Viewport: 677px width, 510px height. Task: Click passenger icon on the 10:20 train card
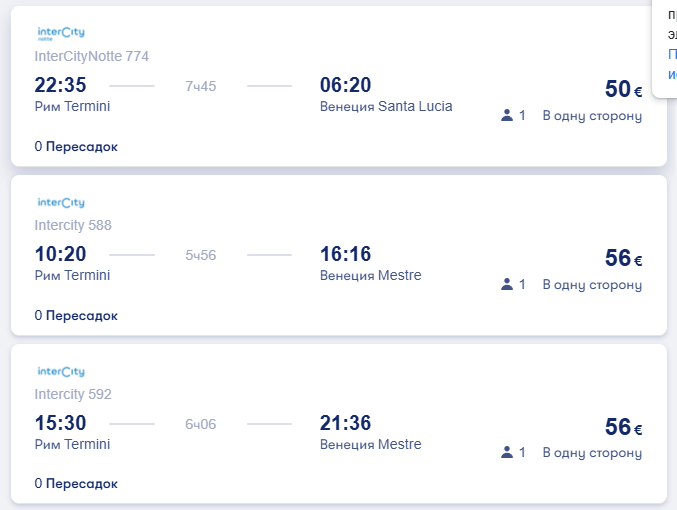coord(507,285)
